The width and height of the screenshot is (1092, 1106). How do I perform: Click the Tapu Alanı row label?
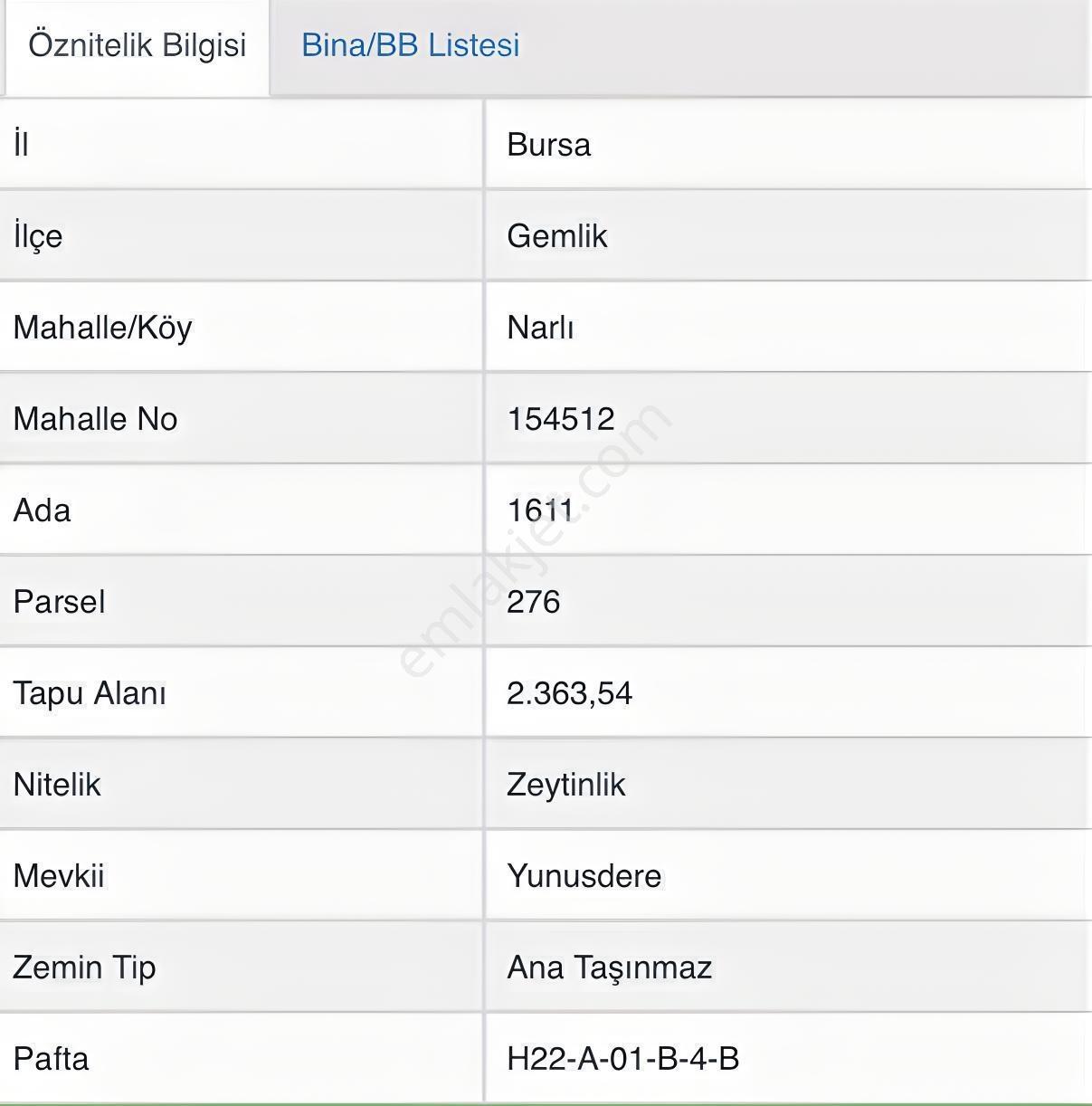(x=90, y=693)
